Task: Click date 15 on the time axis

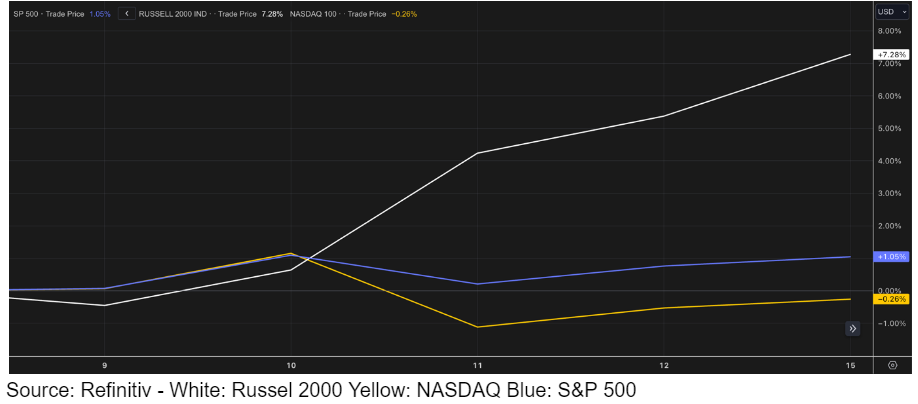Action: coord(850,366)
